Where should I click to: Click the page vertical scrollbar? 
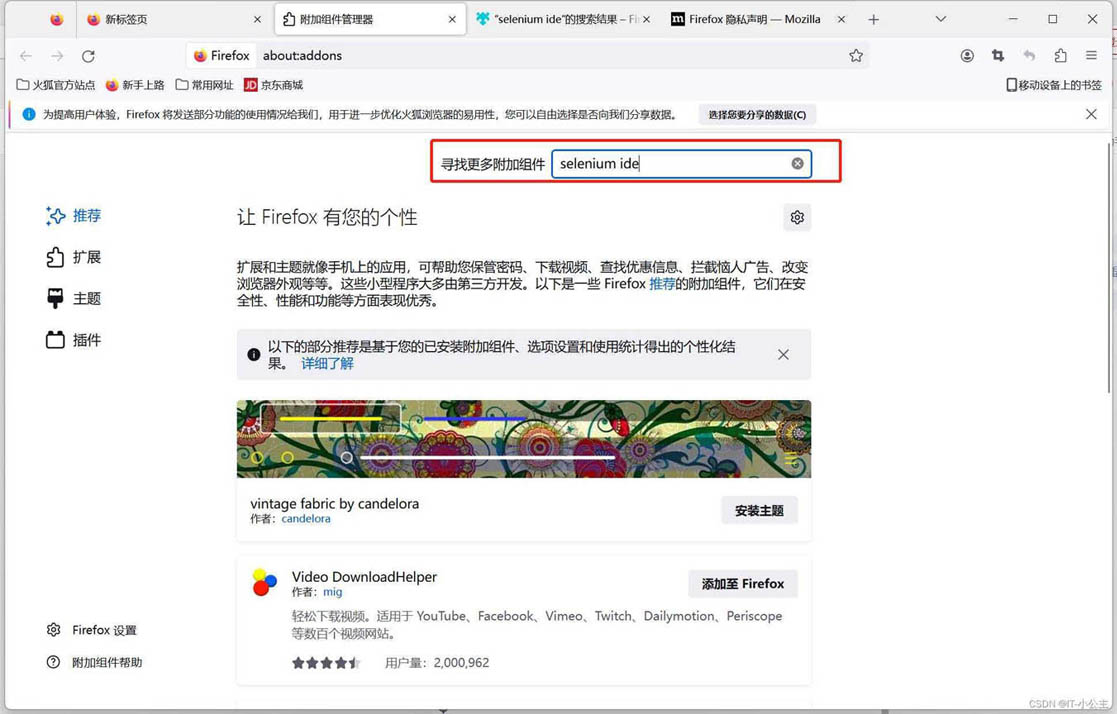pyautogui.click(x=1108, y=267)
